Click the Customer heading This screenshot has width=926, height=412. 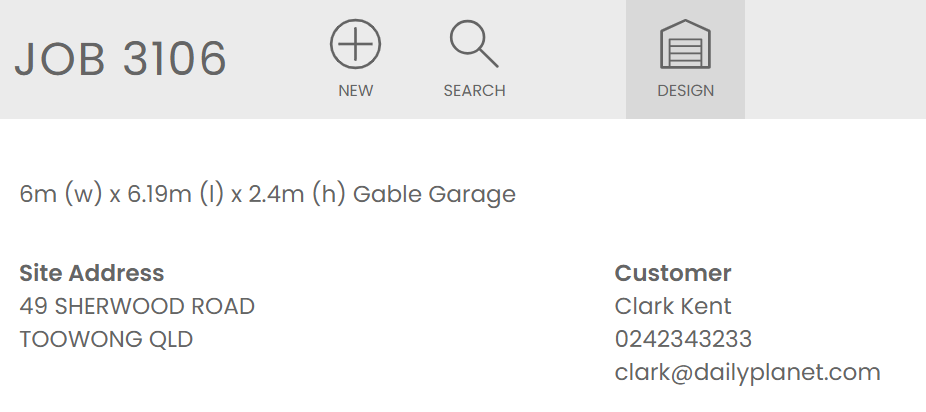[673, 273]
